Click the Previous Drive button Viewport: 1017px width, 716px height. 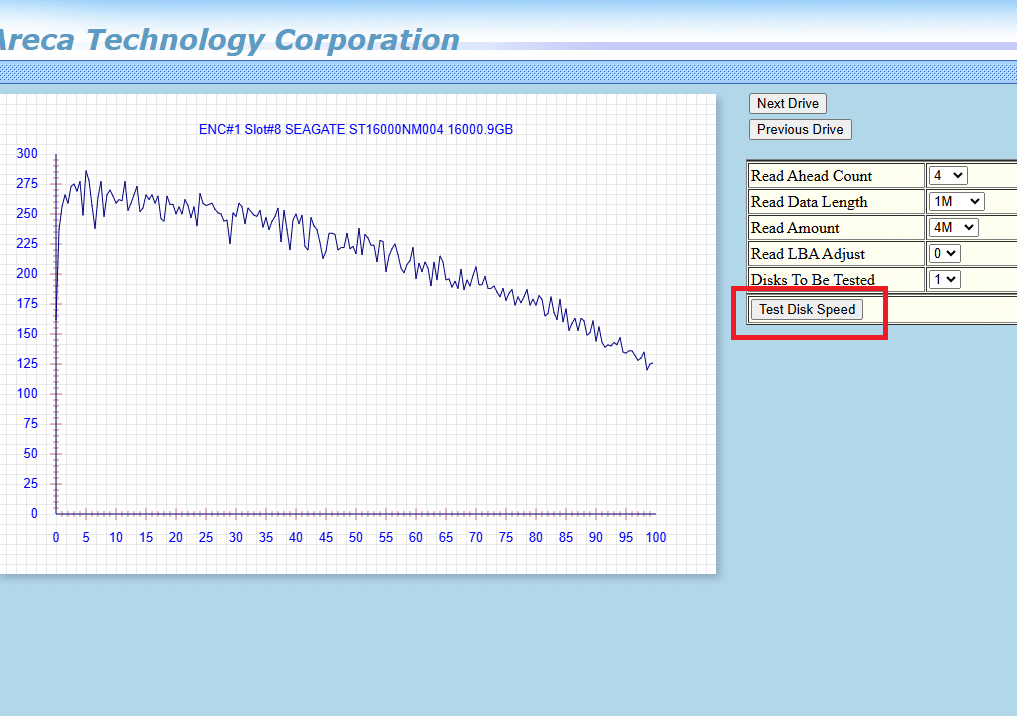[x=799, y=129]
